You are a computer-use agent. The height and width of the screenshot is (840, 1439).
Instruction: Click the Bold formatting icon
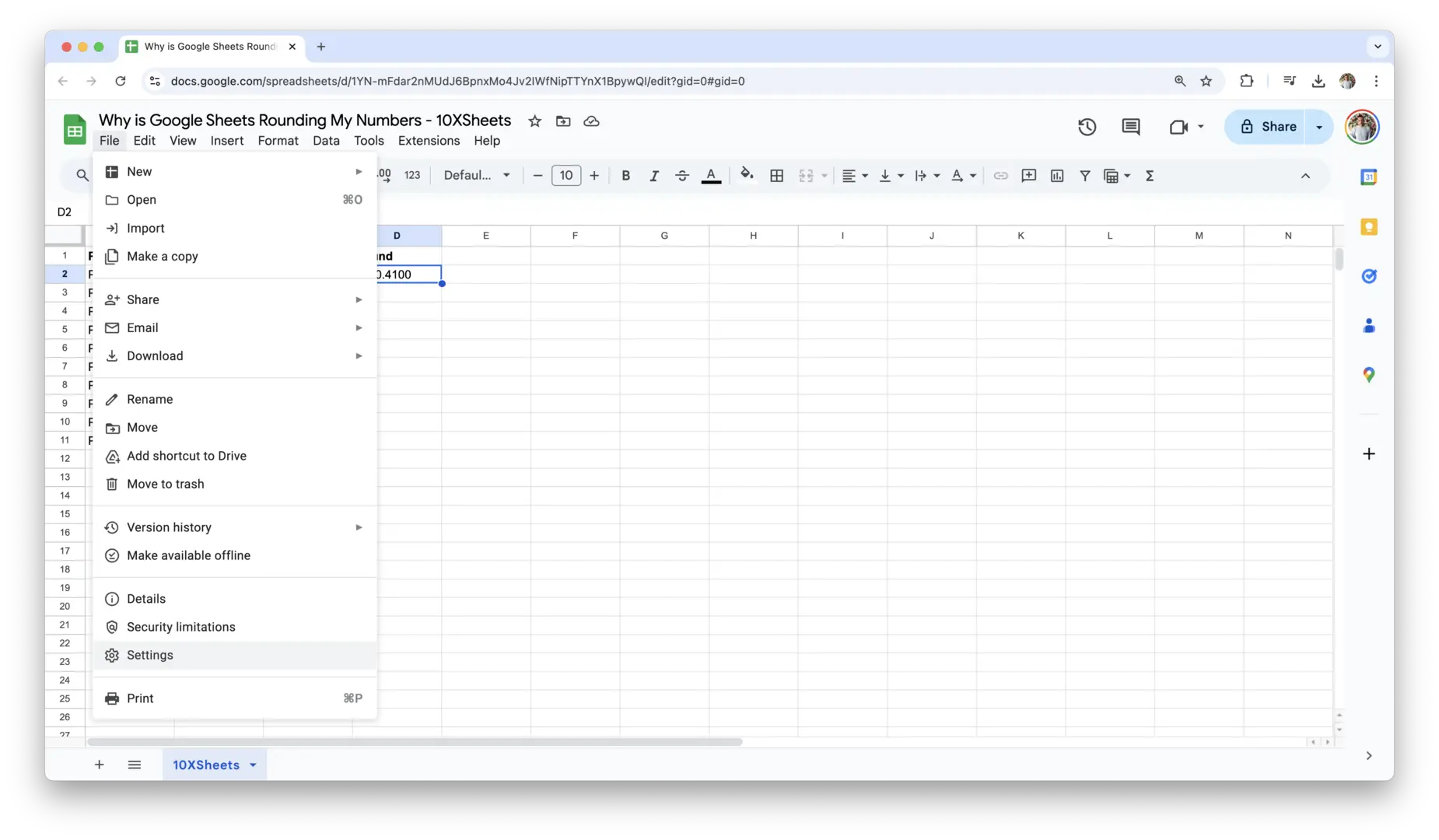pyautogui.click(x=625, y=176)
